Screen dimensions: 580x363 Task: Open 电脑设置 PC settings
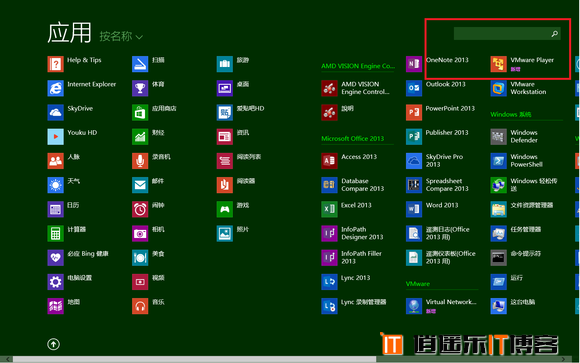[70, 282]
